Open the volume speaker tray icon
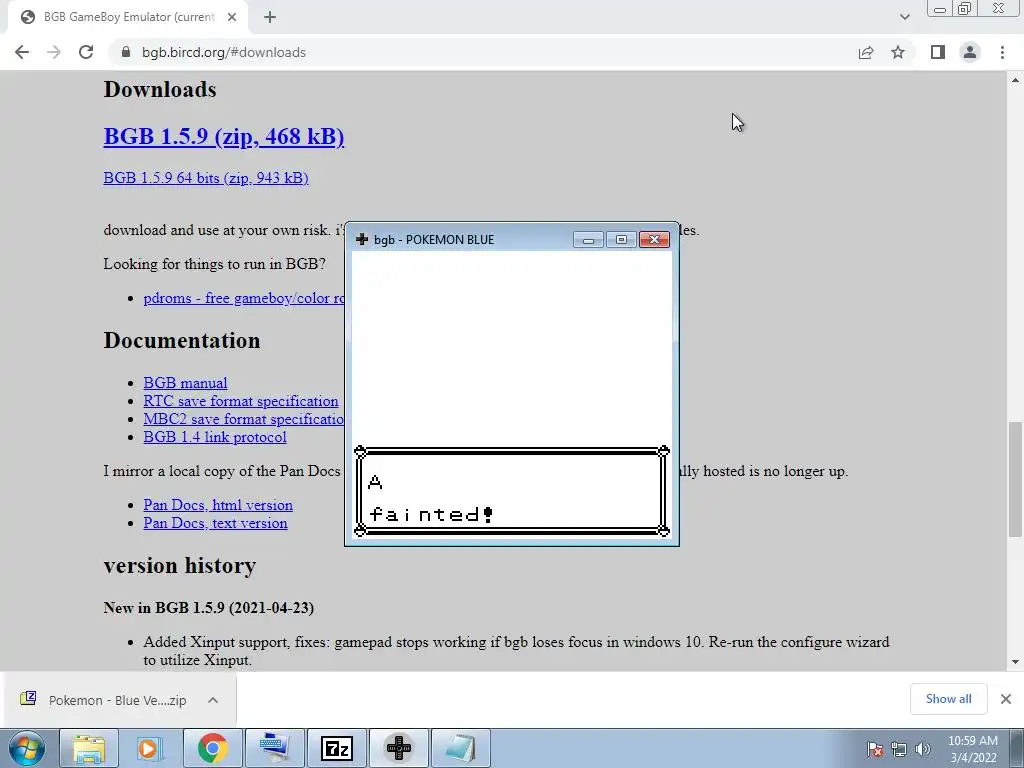This screenshot has height=768, width=1024. click(923, 749)
